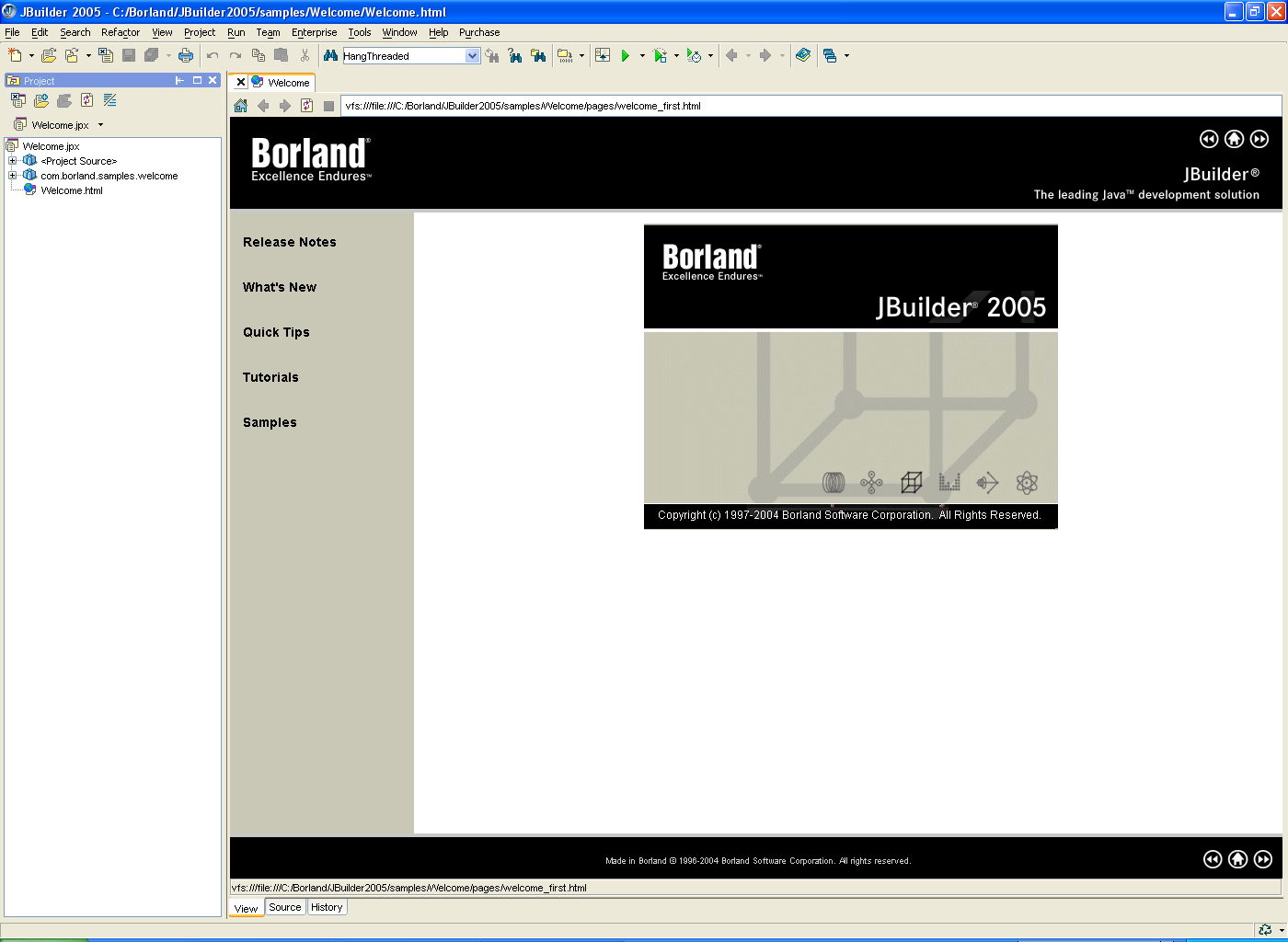Image resolution: width=1288 pixels, height=942 pixels.
Task: Click the Save file floppy icon
Action: pos(129,55)
